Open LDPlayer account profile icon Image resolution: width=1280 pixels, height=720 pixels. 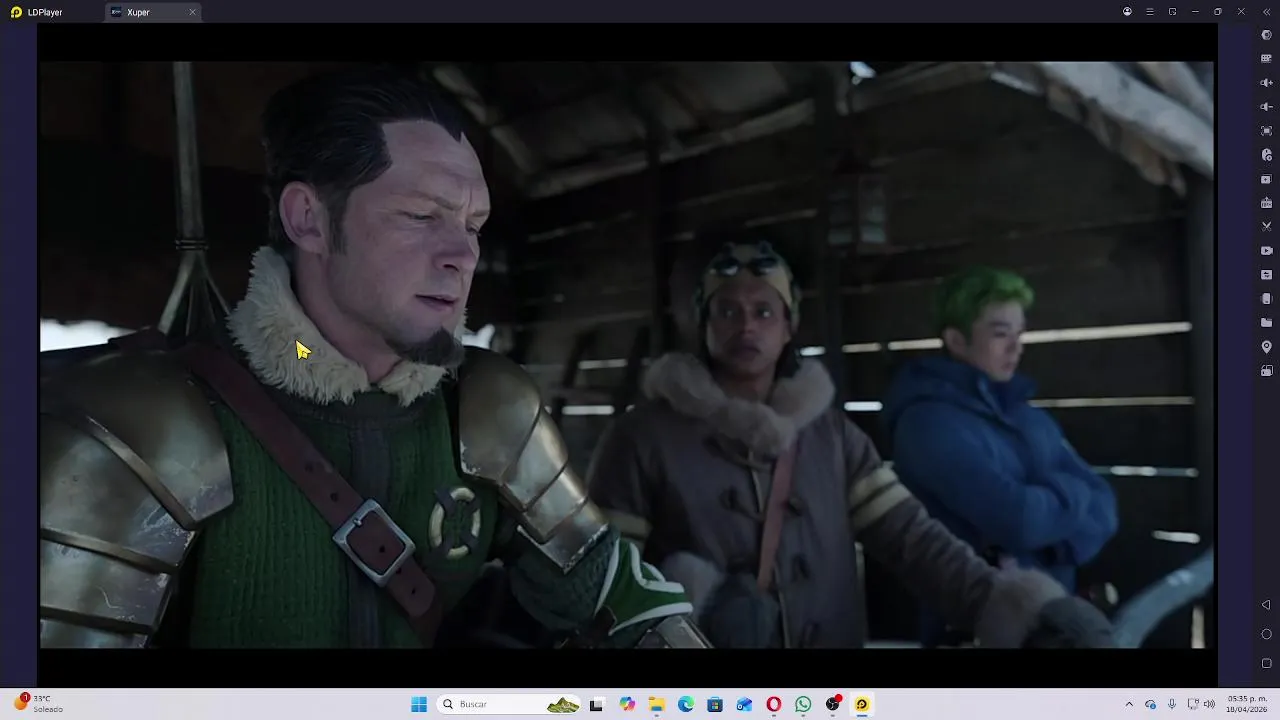pos(1127,12)
